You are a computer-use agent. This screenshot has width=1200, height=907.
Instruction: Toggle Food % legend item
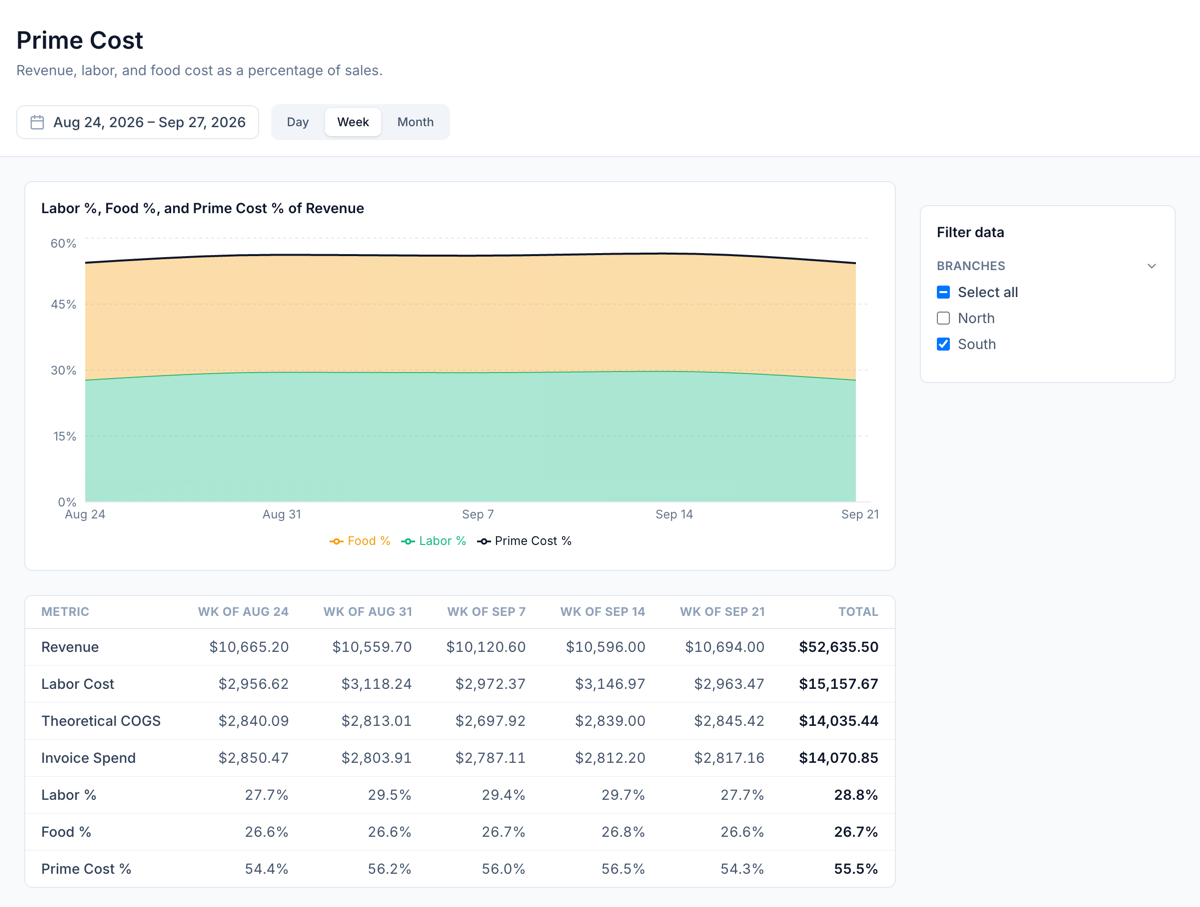click(360, 541)
